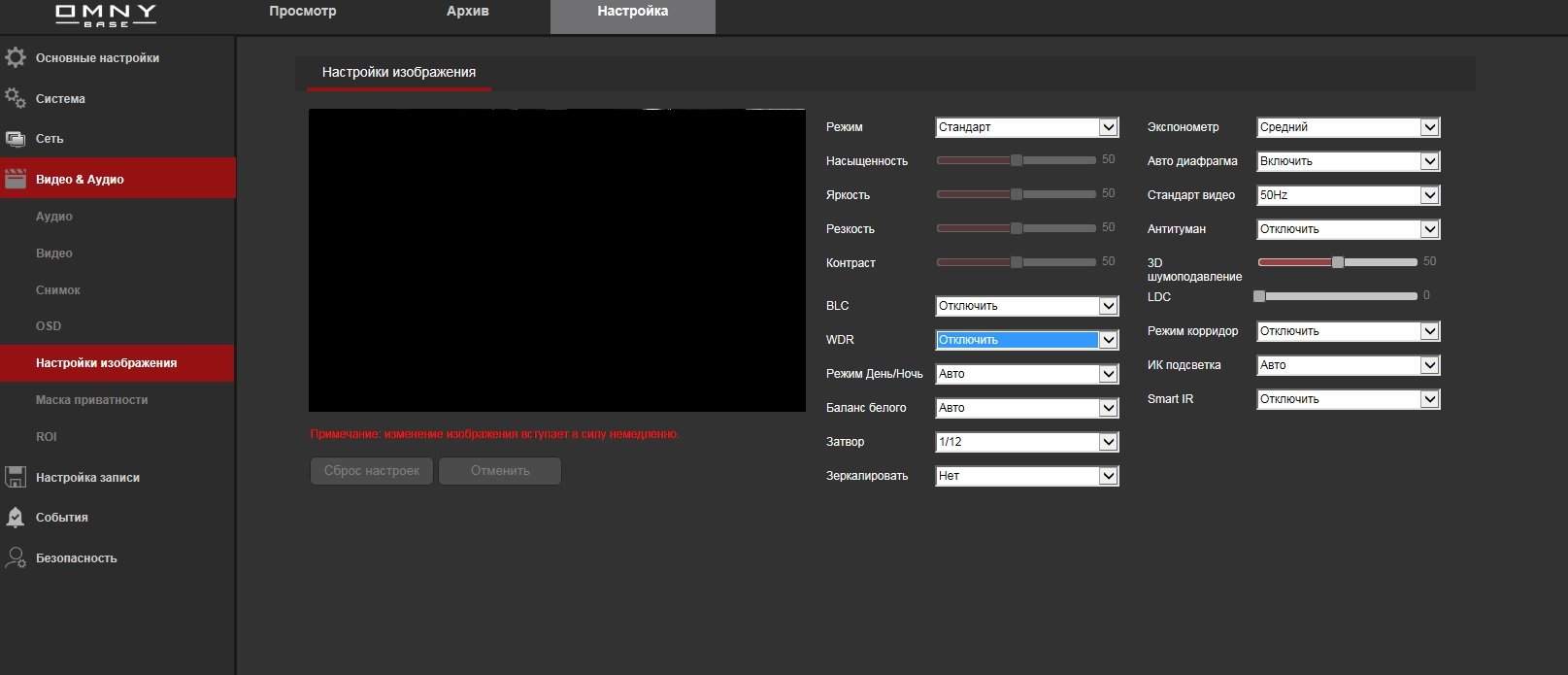This screenshot has width=1568, height=675.
Task: Switch to the Просмотр tab
Action: 302,12
